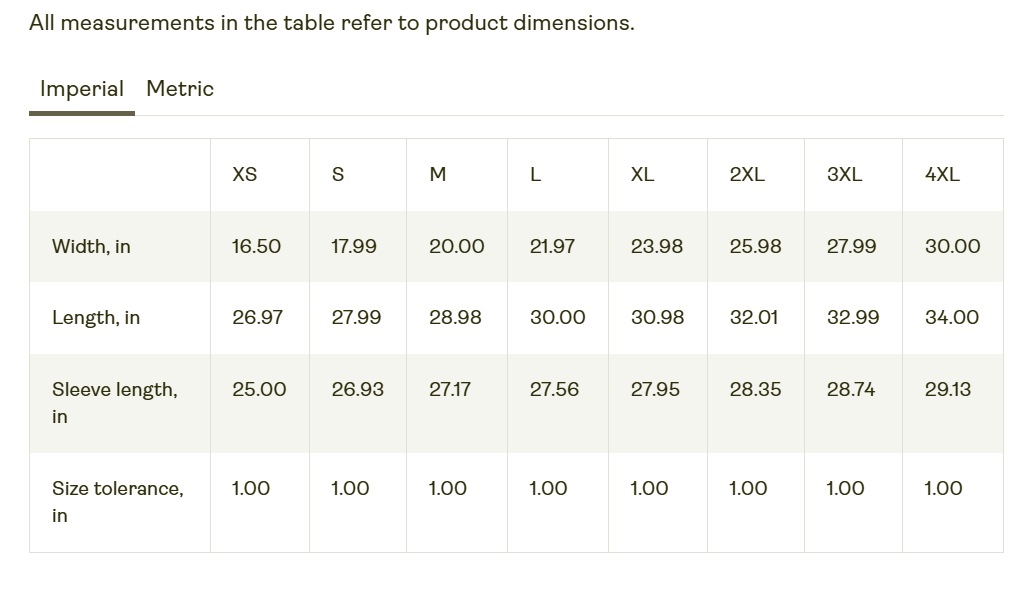Click the S size column header
This screenshot has height=597, width=1019.
(338, 175)
